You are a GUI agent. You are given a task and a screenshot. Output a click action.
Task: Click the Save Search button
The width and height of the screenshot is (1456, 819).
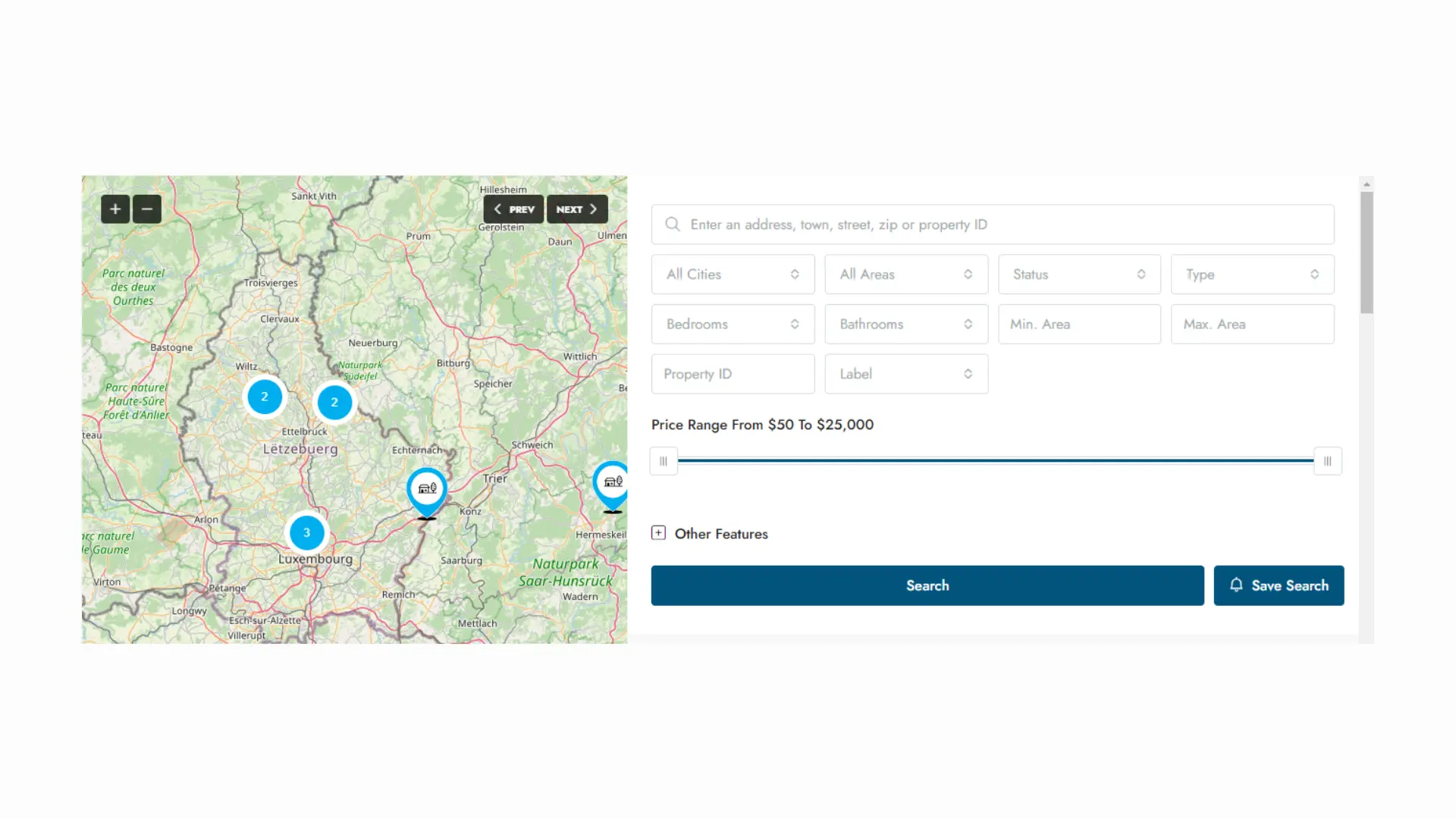(x=1279, y=585)
